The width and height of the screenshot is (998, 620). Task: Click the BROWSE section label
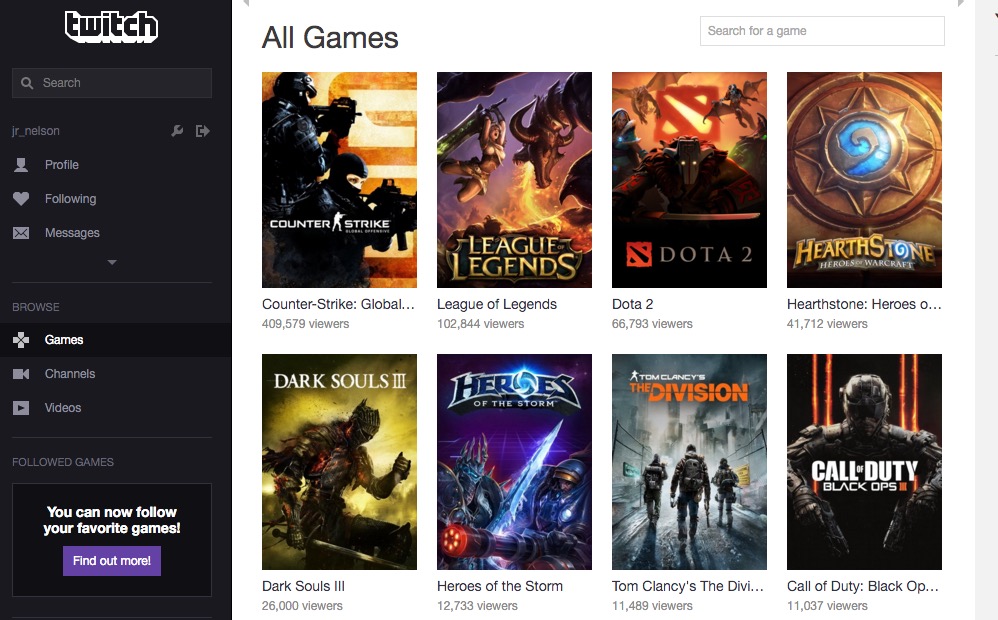(x=36, y=307)
